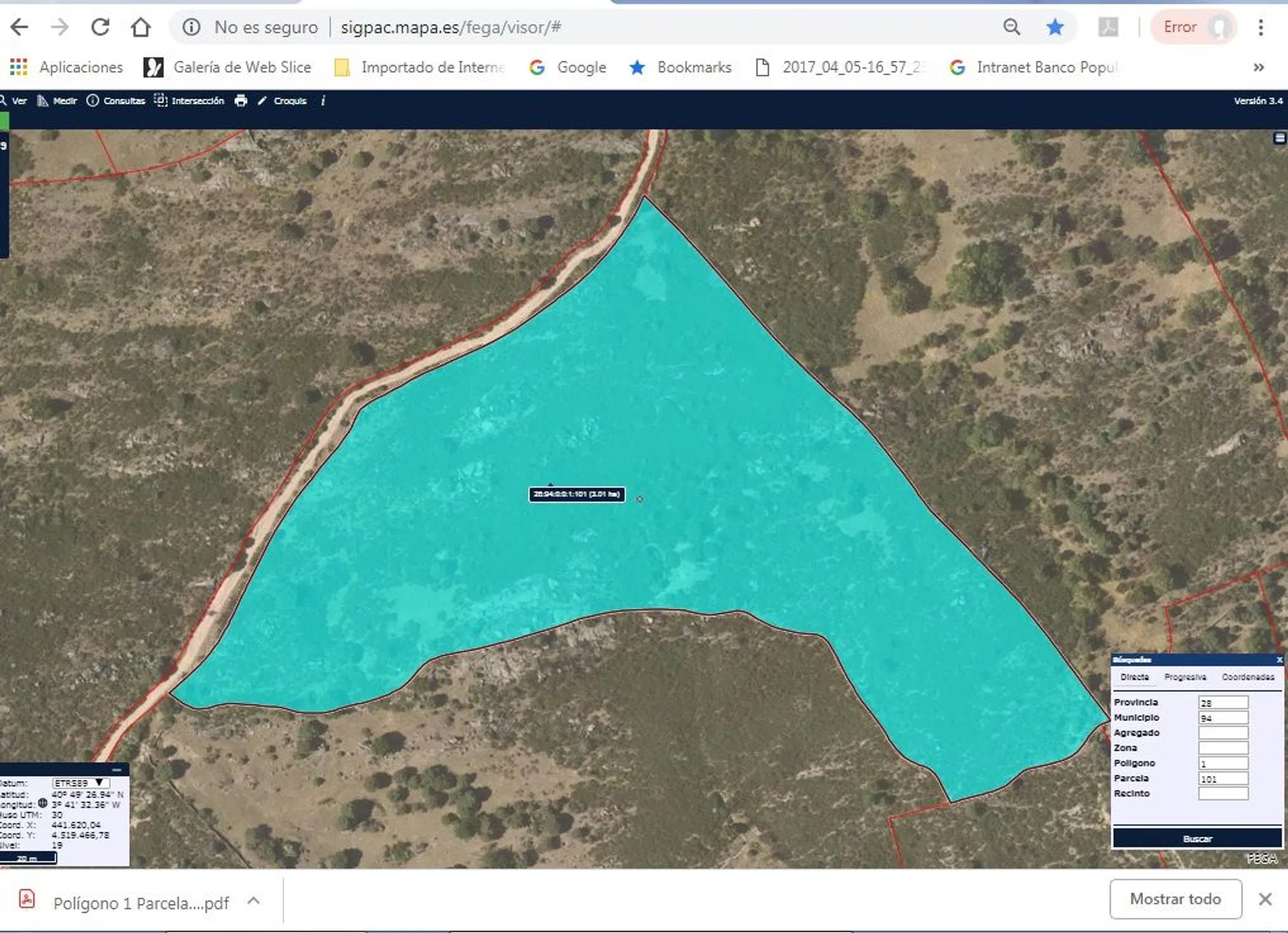This screenshot has width=1288, height=933.
Task: Open the Ver search menu
Action: point(14,101)
